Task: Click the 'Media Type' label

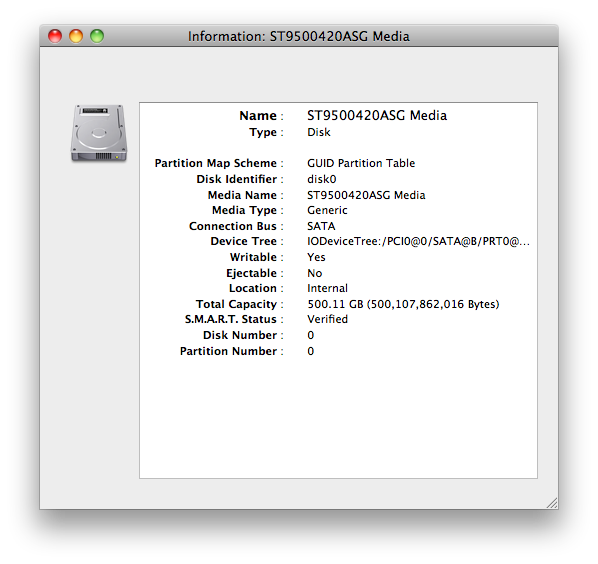Action: 244,210
